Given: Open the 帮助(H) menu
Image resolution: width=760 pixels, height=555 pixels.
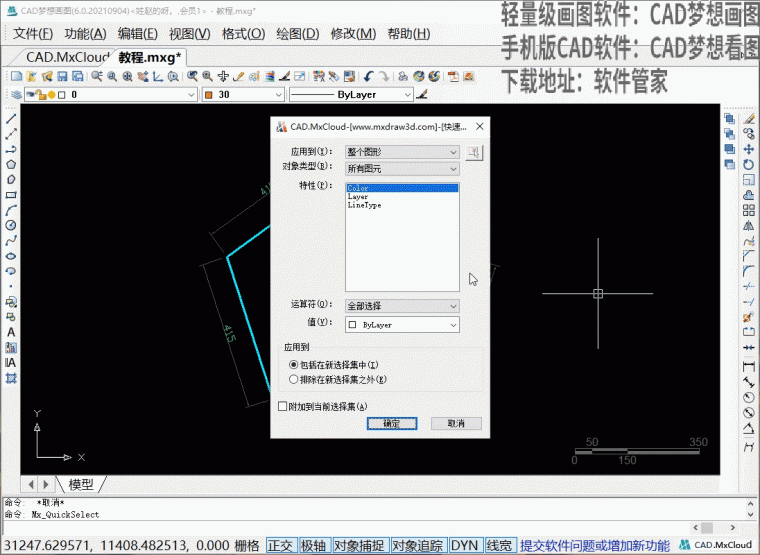Looking at the screenshot, I should pos(409,34).
